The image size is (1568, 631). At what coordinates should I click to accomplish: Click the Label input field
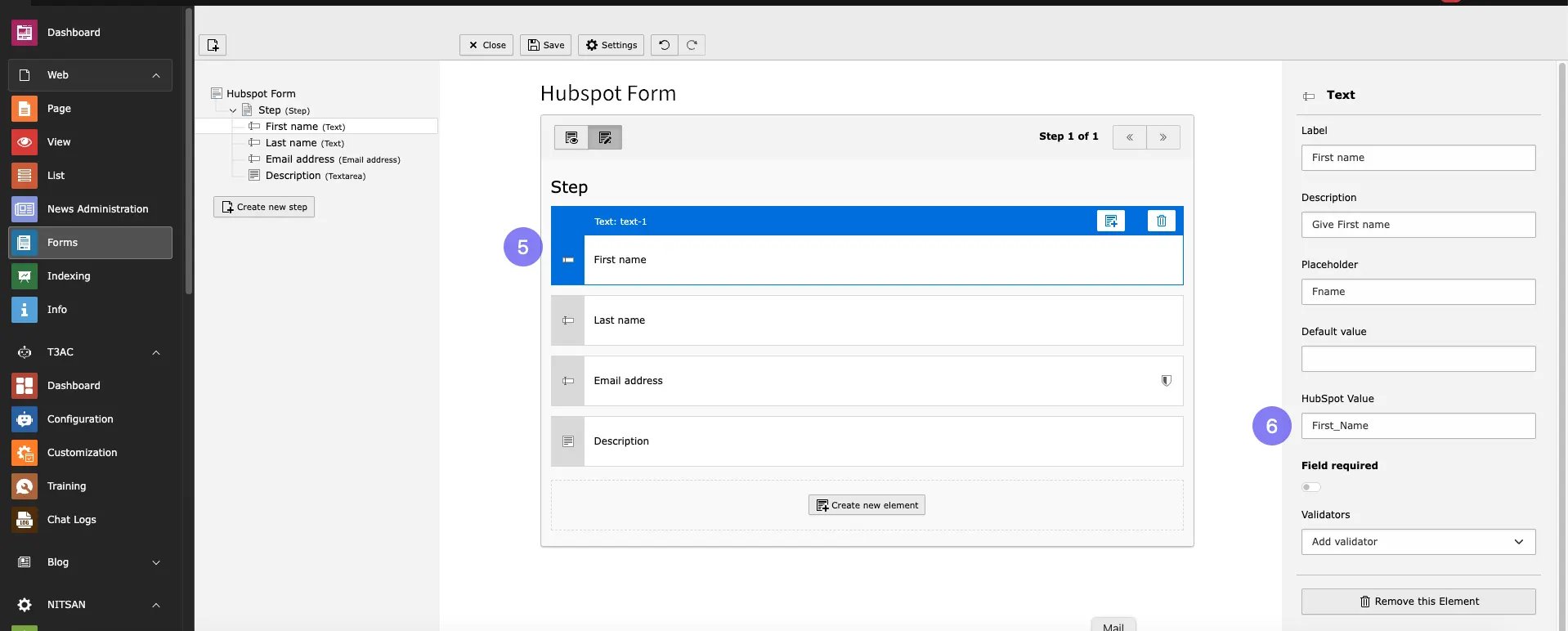click(x=1418, y=158)
